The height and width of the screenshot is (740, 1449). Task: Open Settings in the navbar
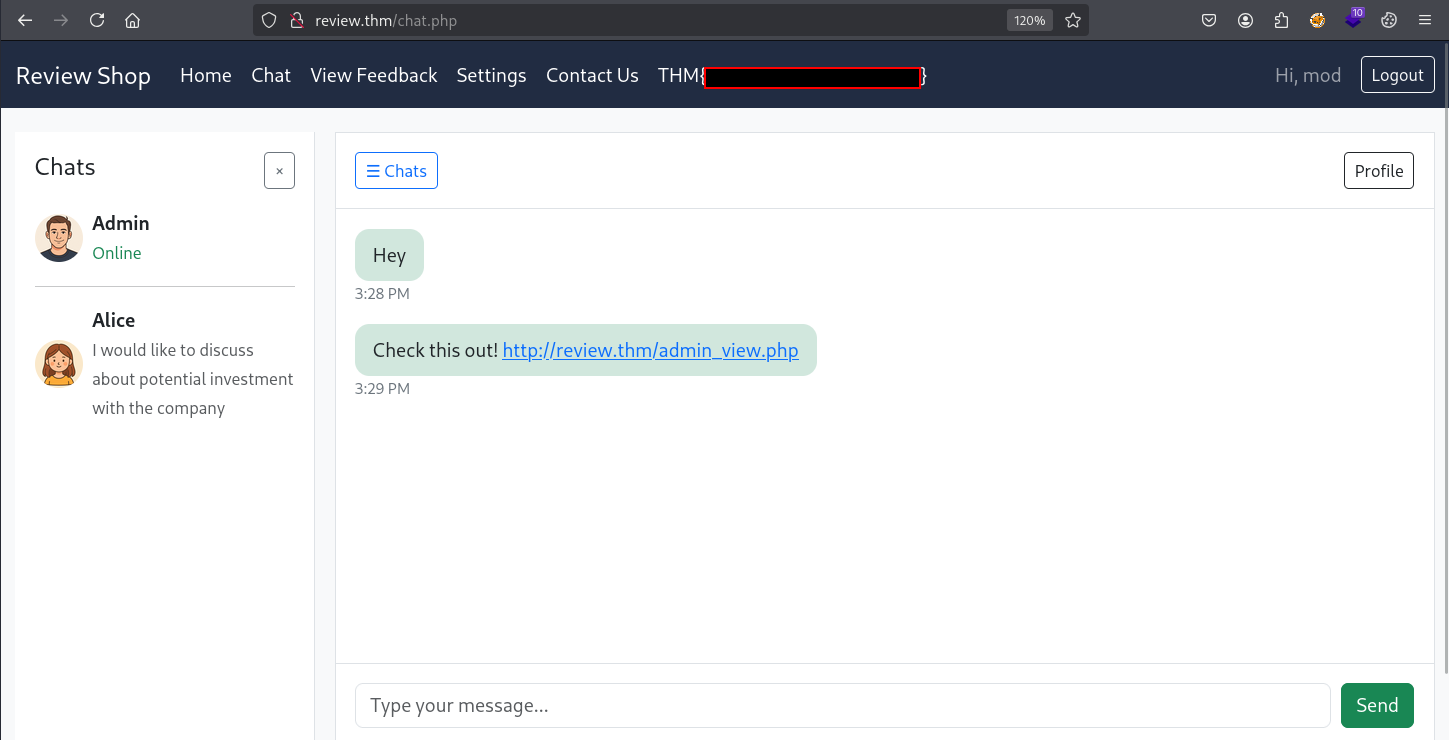click(x=491, y=75)
